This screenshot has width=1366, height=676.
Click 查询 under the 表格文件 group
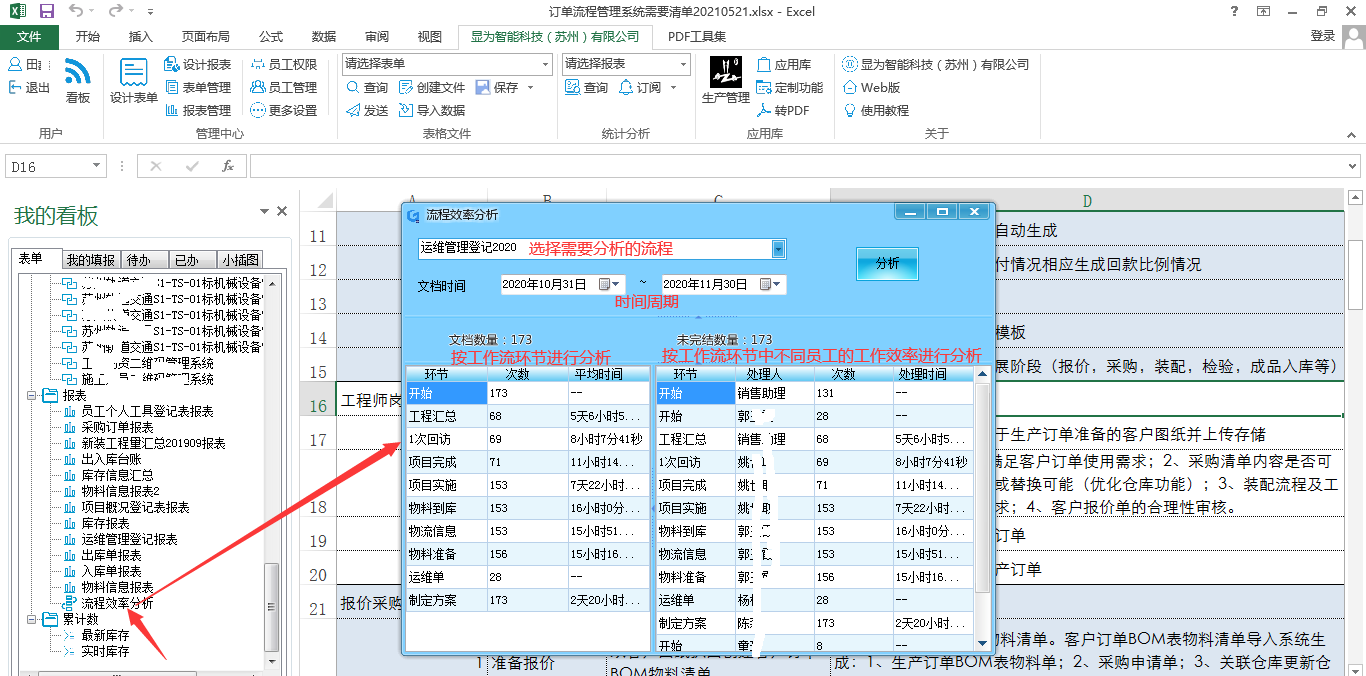click(367, 87)
